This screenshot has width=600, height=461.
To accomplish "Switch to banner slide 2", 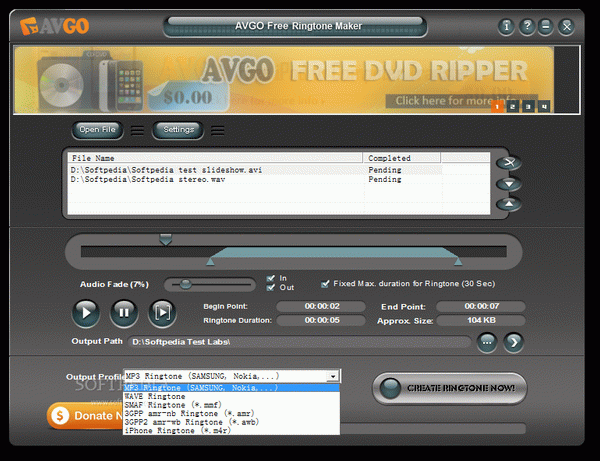I will [x=513, y=107].
